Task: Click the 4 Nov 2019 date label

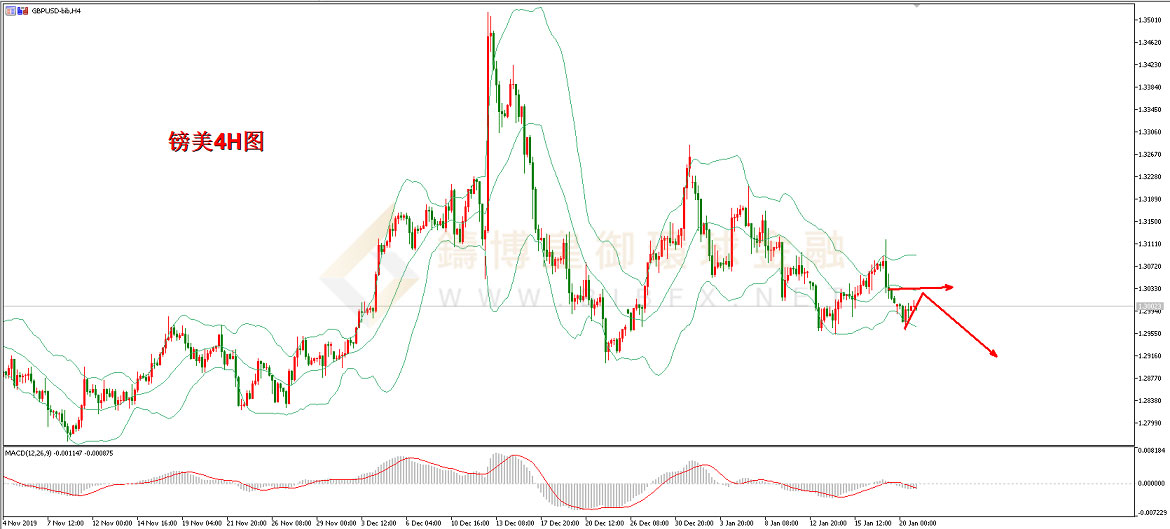Action: click(22, 522)
